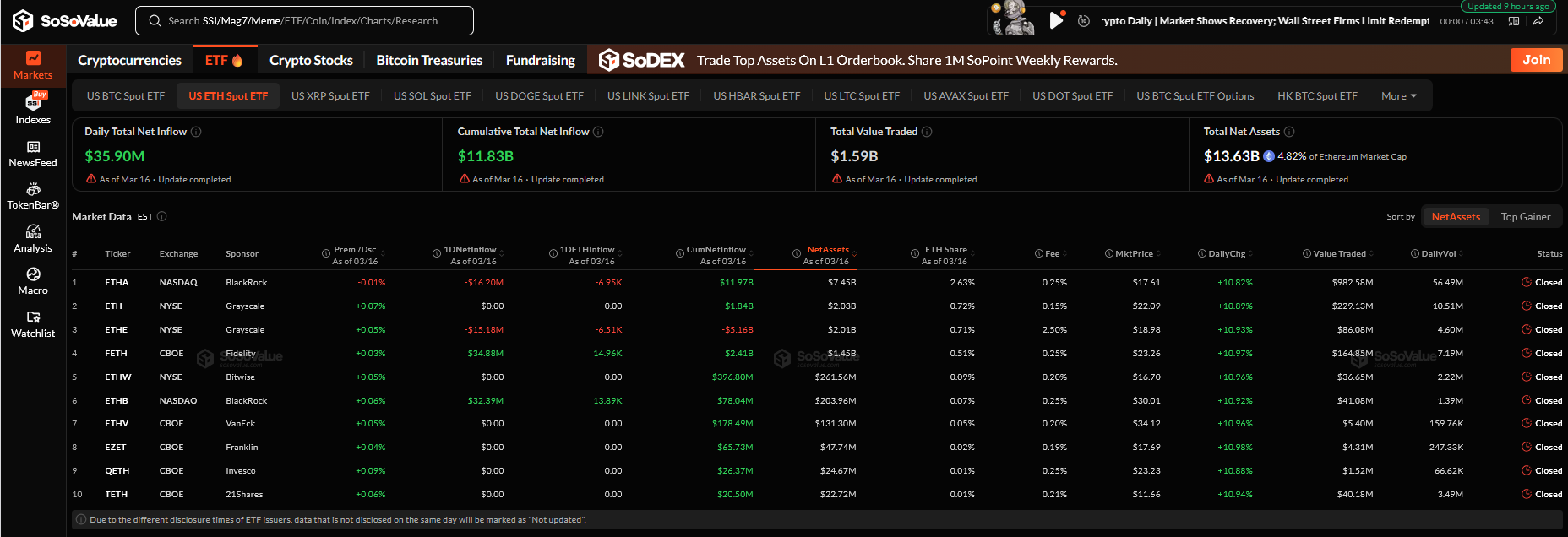The width and height of the screenshot is (1568, 537).
Task: Select US DOGE Spot ETF tab
Action: pyautogui.click(x=539, y=96)
